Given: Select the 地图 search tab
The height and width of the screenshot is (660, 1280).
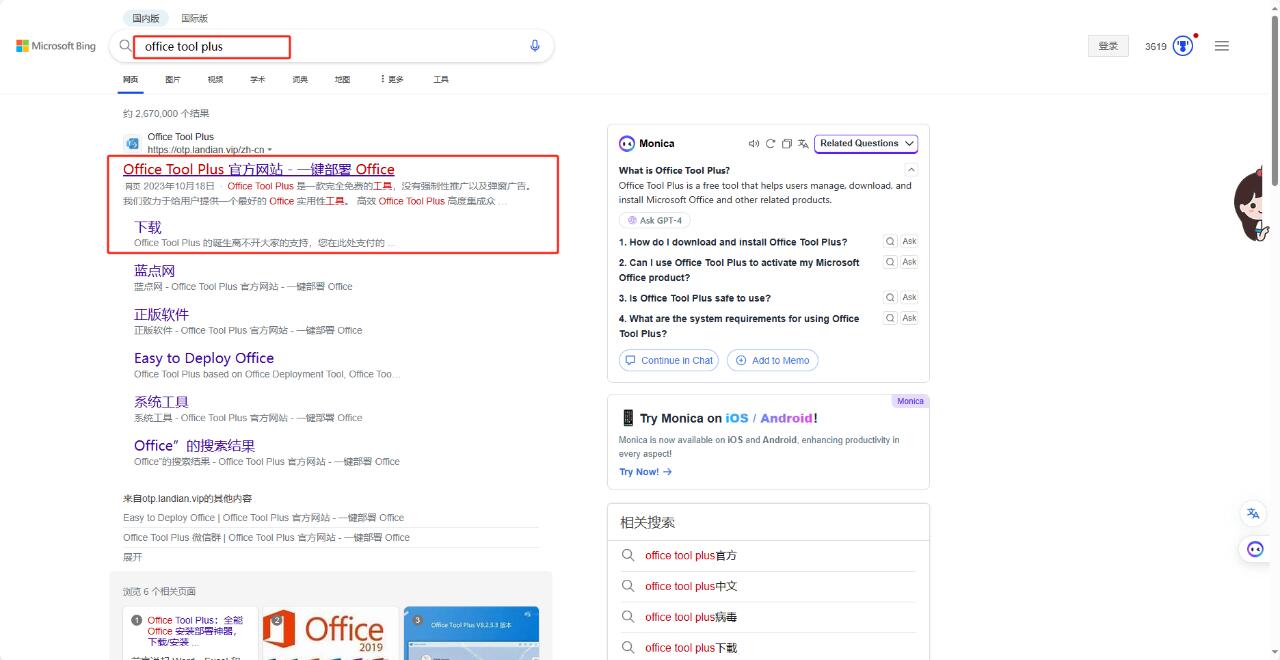Looking at the screenshot, I should (342, 79).
